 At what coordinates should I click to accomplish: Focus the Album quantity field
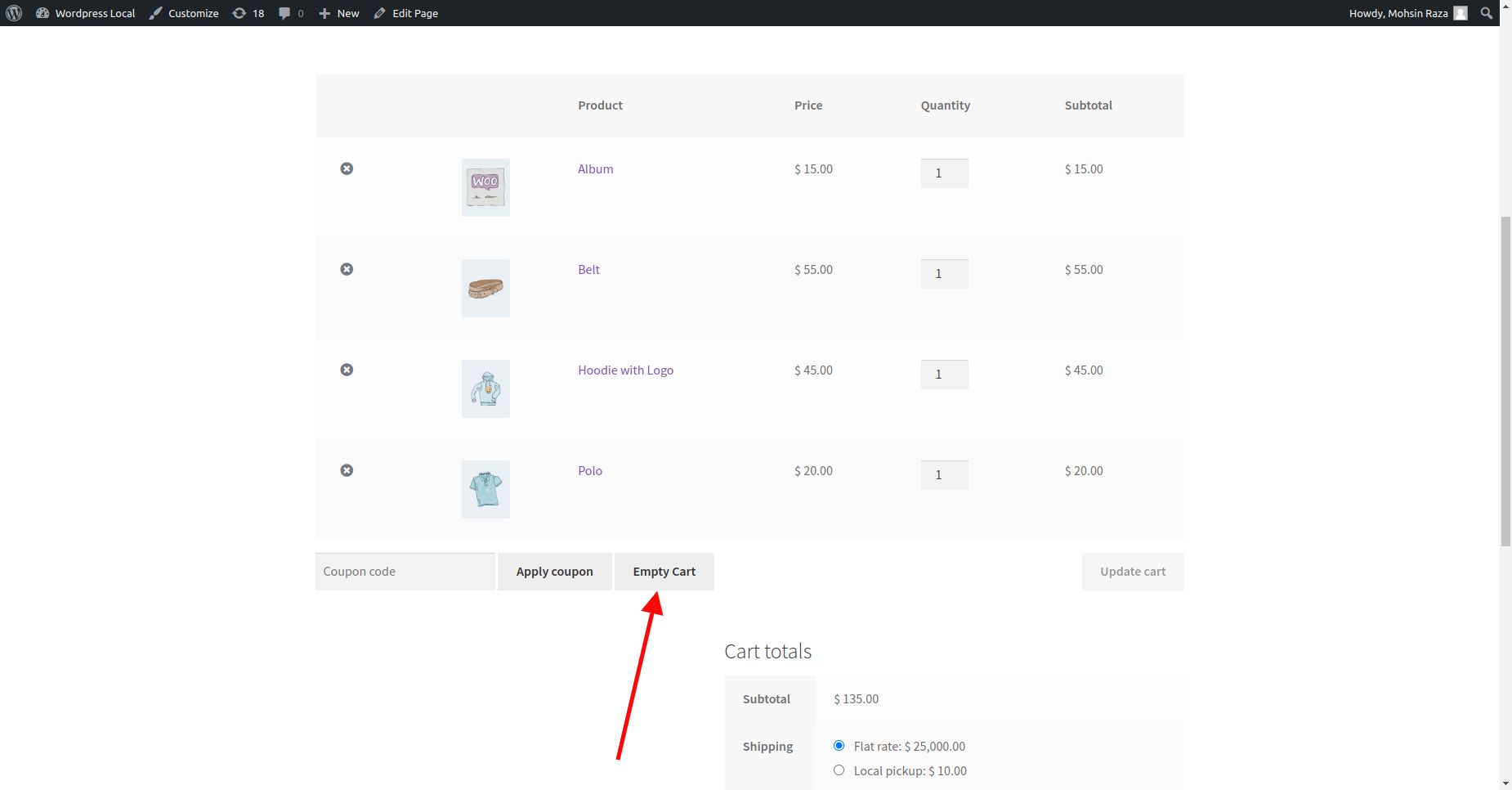tap(944, 173)
